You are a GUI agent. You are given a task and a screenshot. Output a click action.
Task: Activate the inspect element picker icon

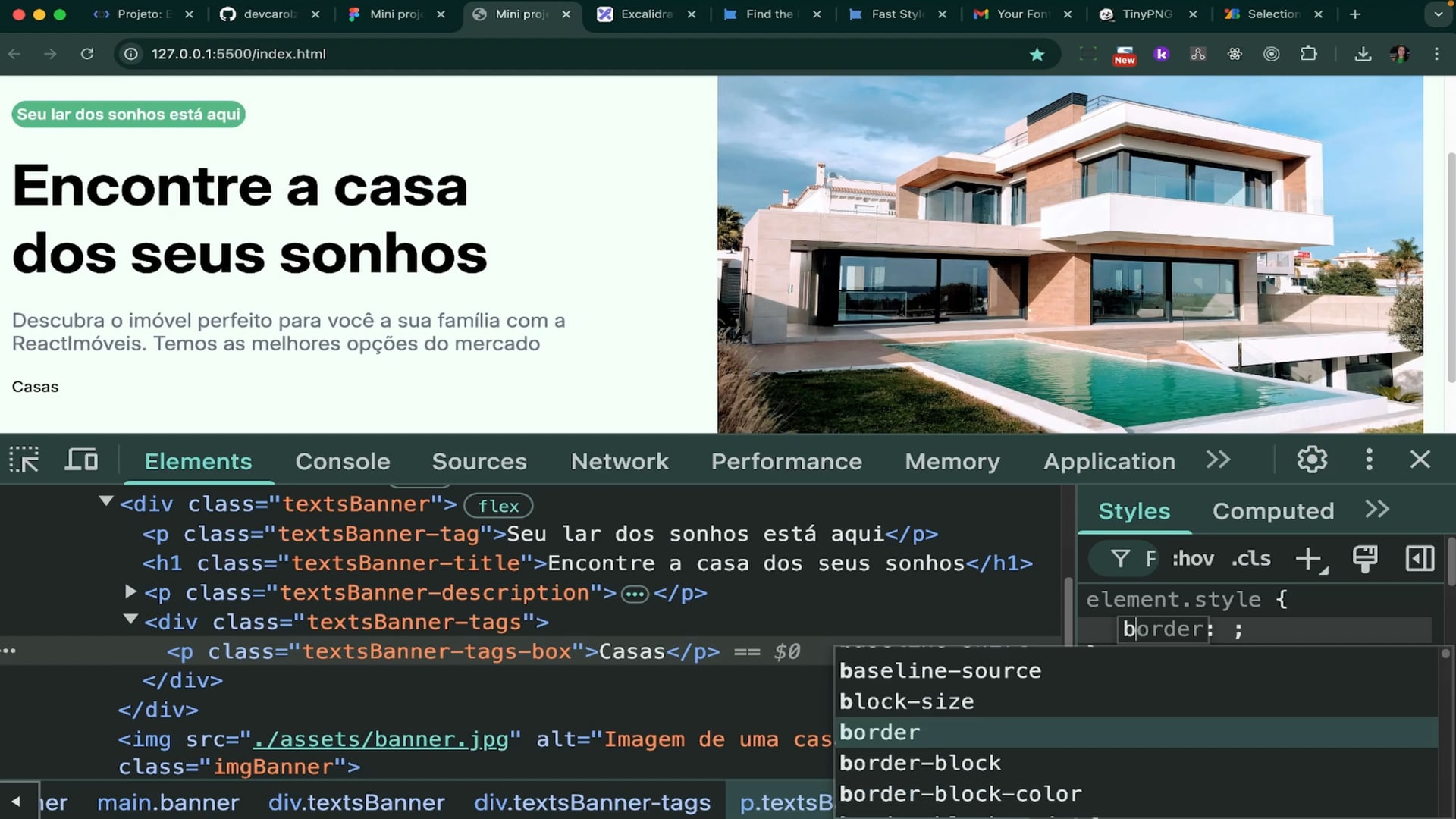pos(24,460)
